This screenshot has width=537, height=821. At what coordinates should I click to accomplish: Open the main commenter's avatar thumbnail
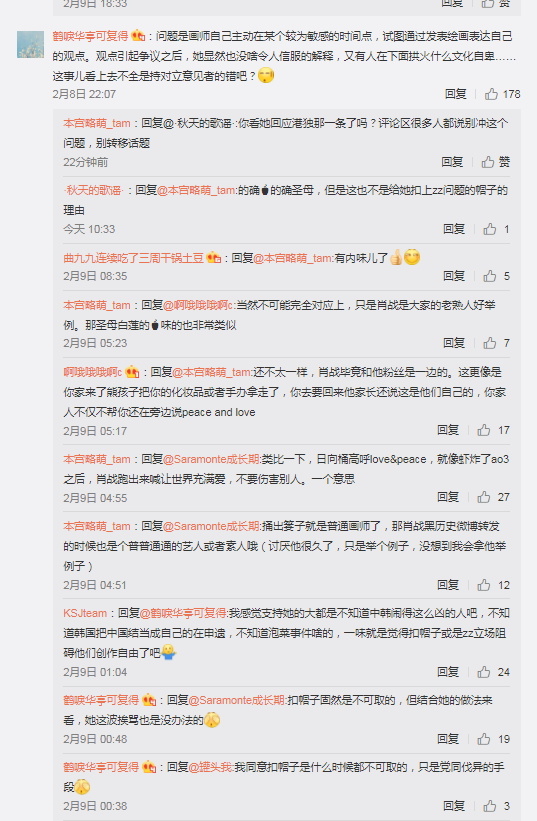pos(30,45)
